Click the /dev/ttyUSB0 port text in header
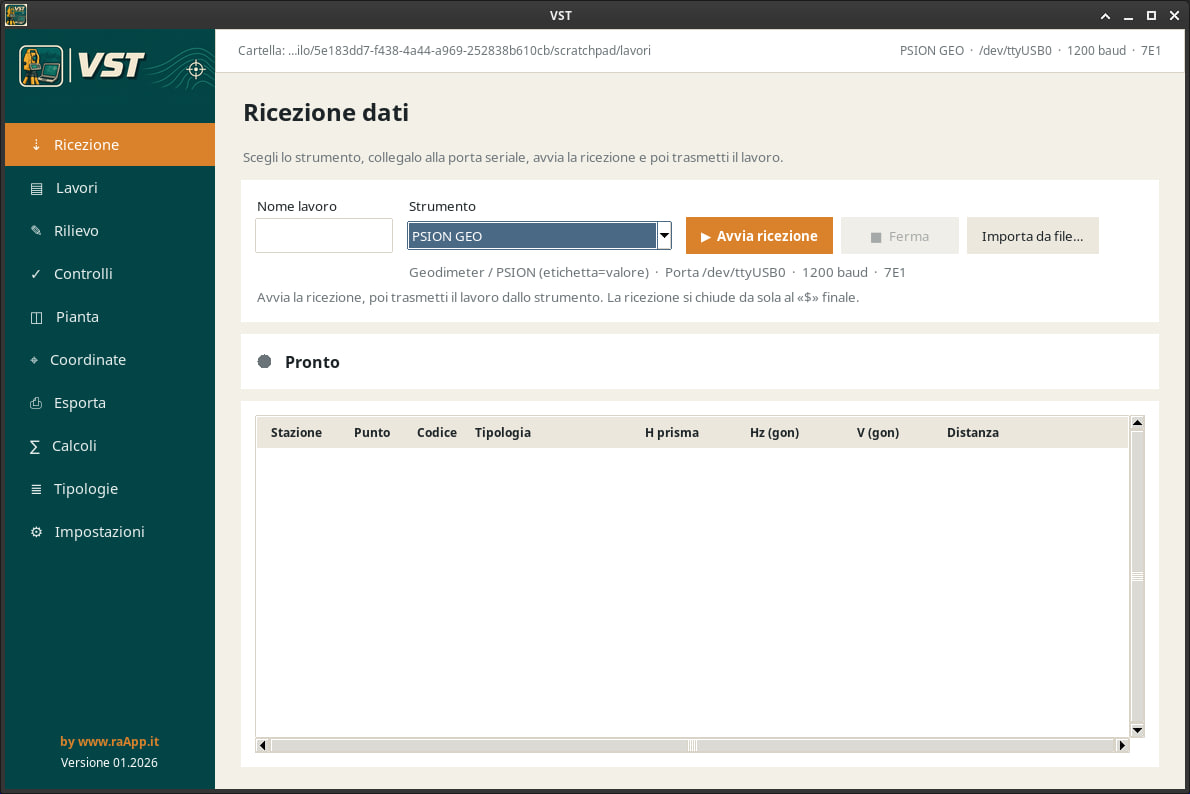The image size is (1190, 794). point(1015,51)
